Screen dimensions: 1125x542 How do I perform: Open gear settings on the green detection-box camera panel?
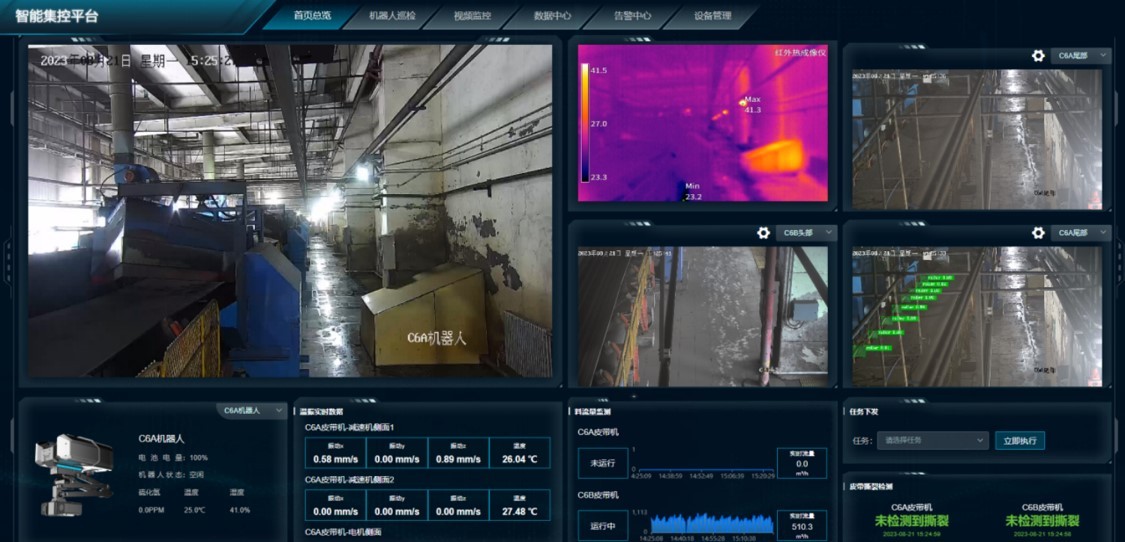[1038, 233]
